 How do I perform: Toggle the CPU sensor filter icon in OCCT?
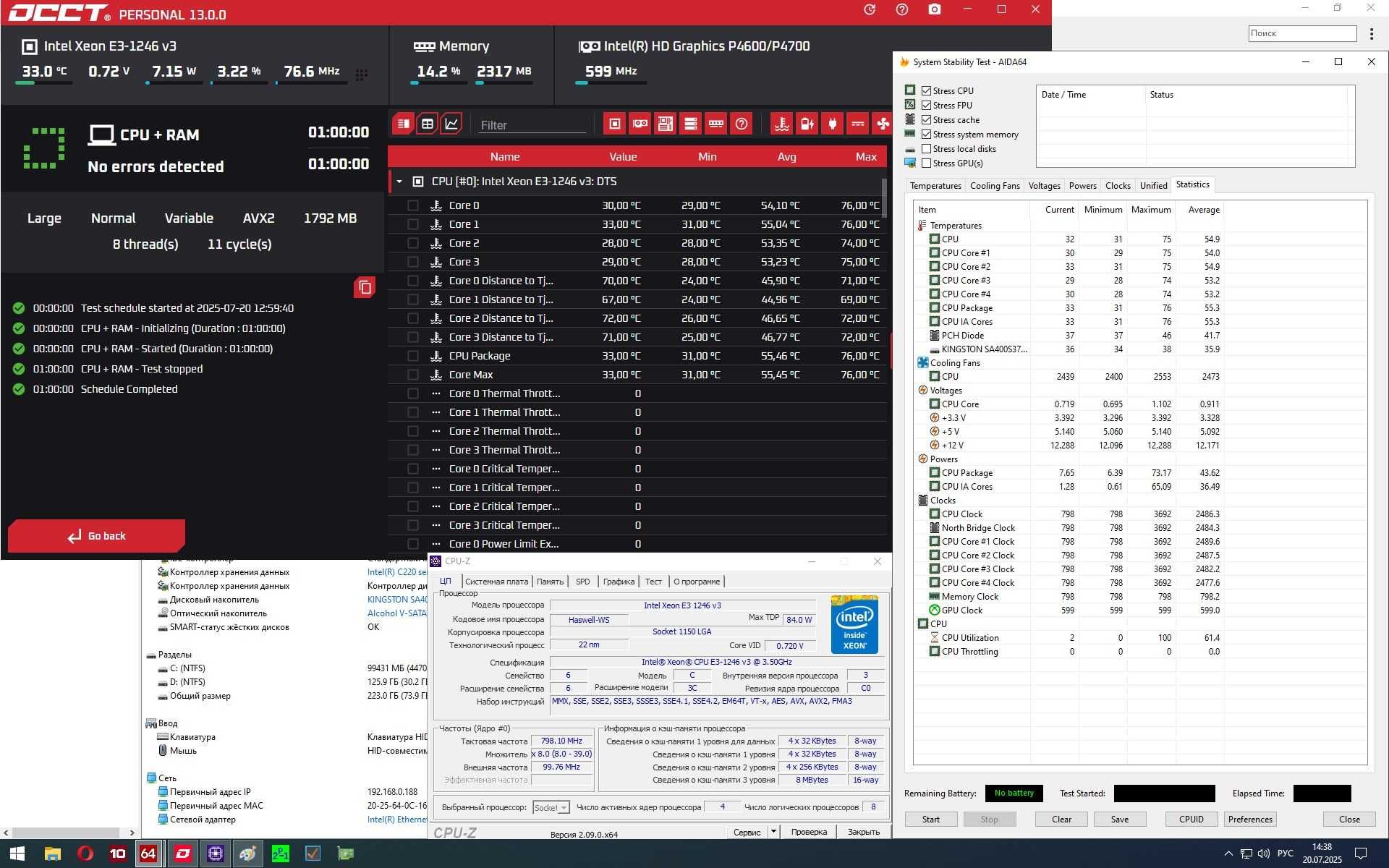click(x=615, y=124)
